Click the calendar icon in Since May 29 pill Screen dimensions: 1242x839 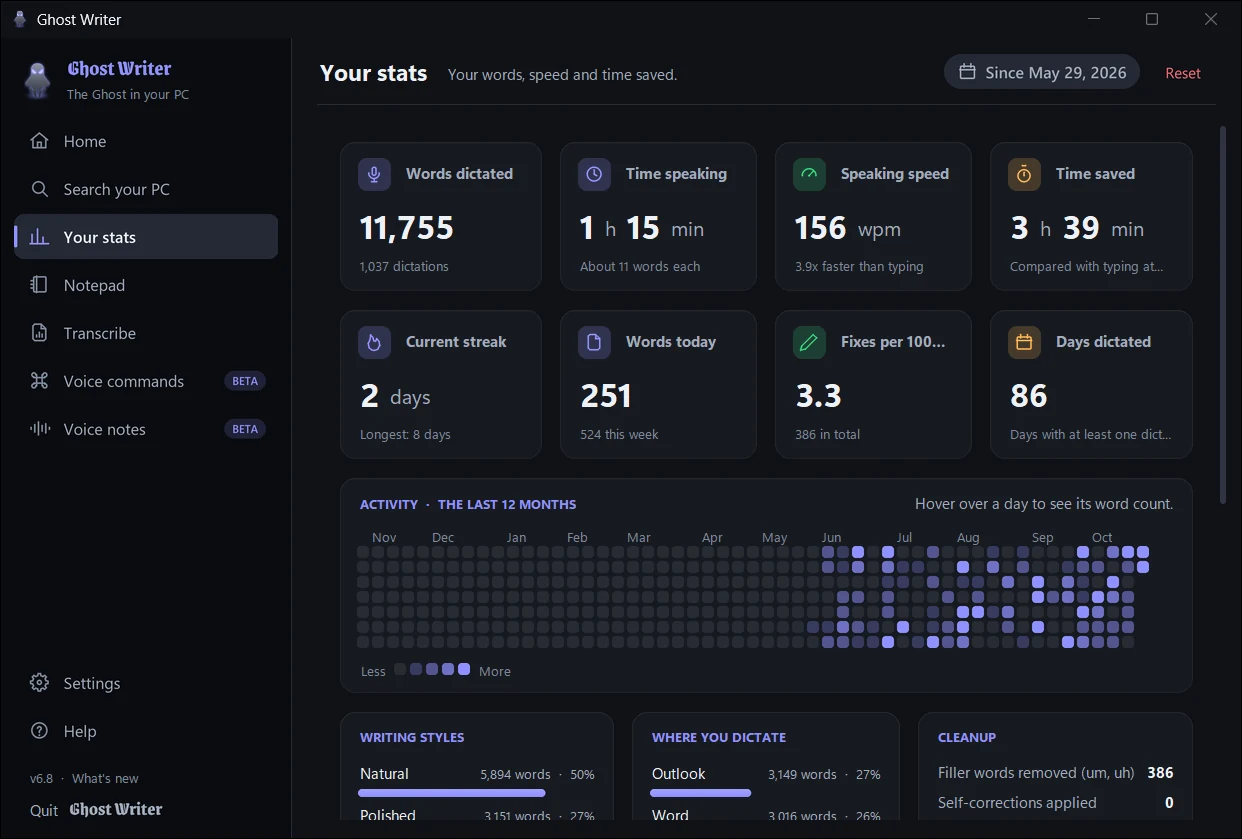coord(967,72)
